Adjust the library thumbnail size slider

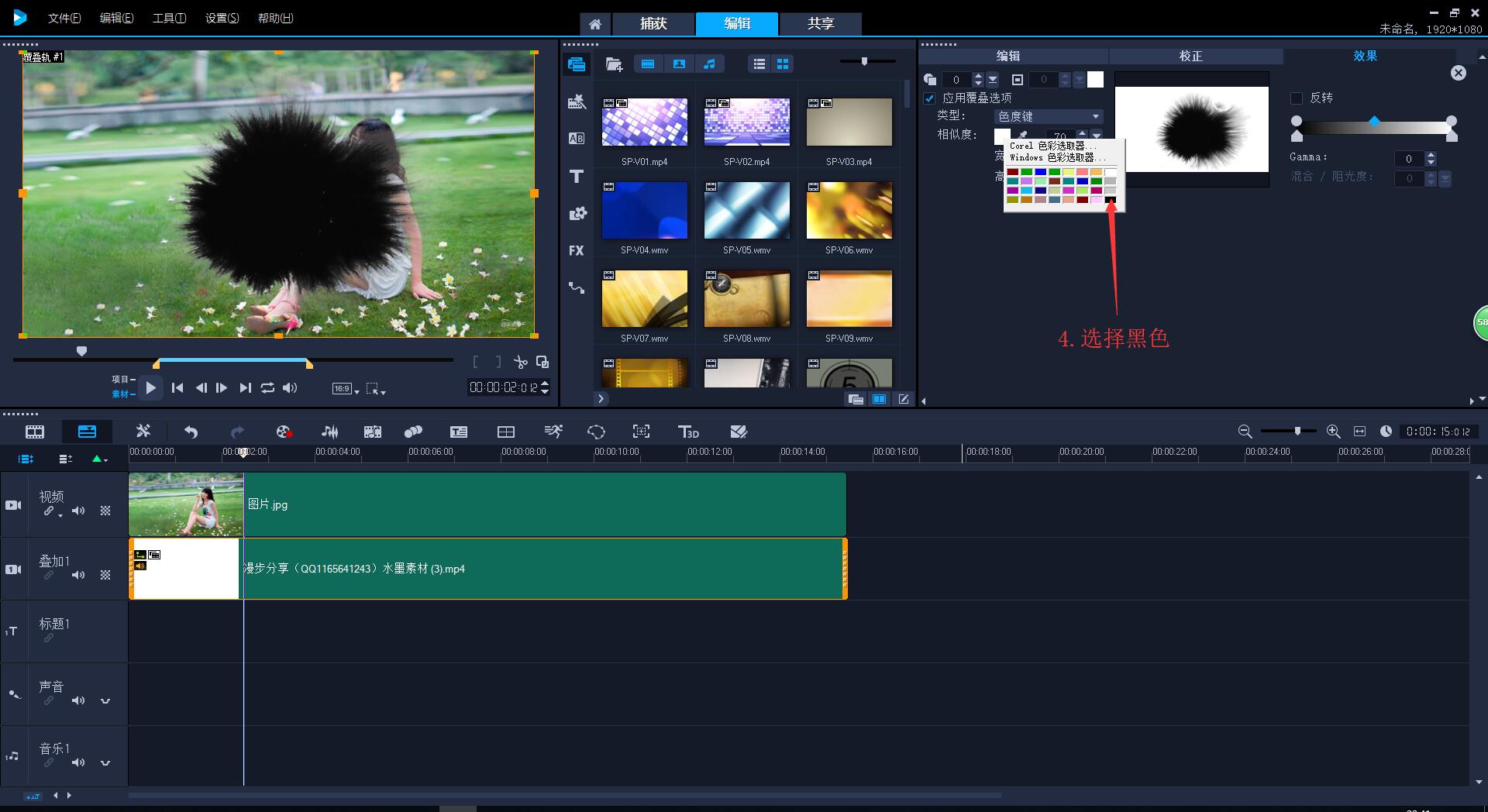pyautogui.click(x=865, y=61)
